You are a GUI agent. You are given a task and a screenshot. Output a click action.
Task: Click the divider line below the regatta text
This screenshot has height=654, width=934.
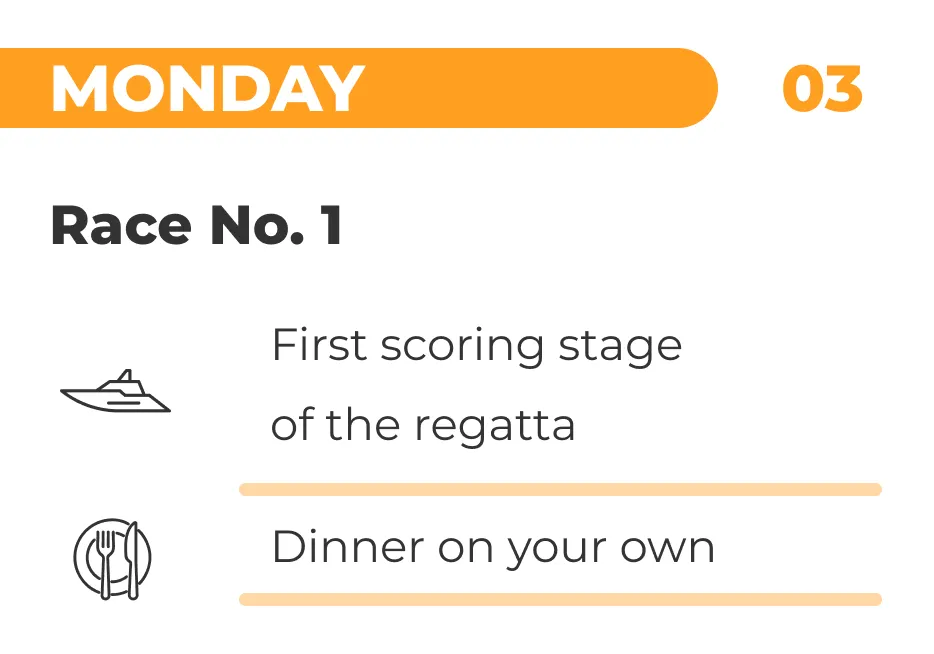click(x=560, y=490)
